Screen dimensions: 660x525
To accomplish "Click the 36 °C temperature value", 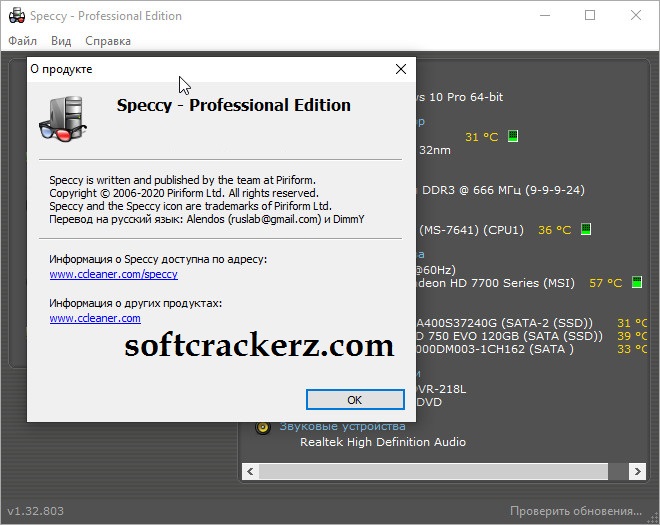I will pos(555,230).
